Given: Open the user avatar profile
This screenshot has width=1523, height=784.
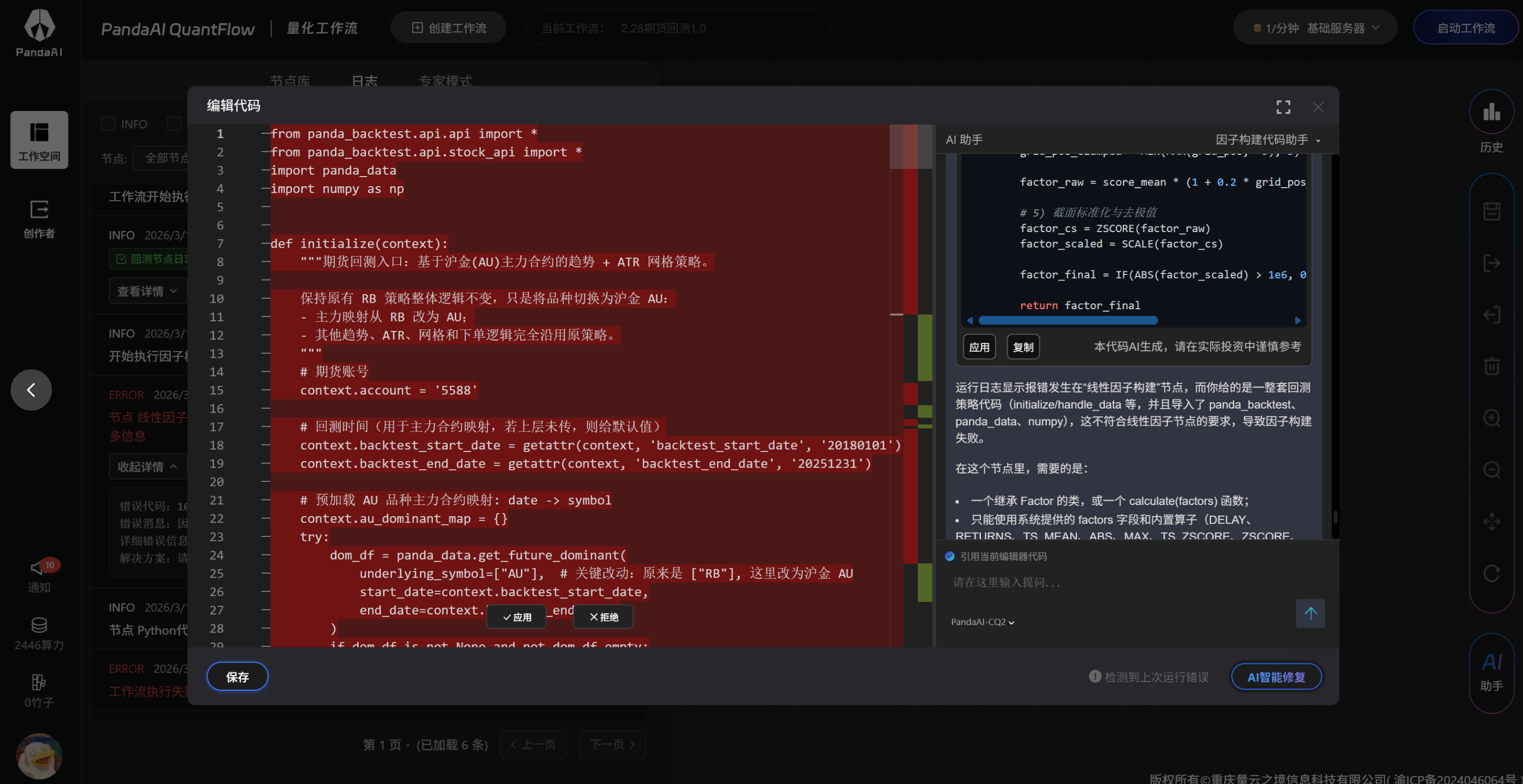Looking at the screenshot, I should 39,756.
